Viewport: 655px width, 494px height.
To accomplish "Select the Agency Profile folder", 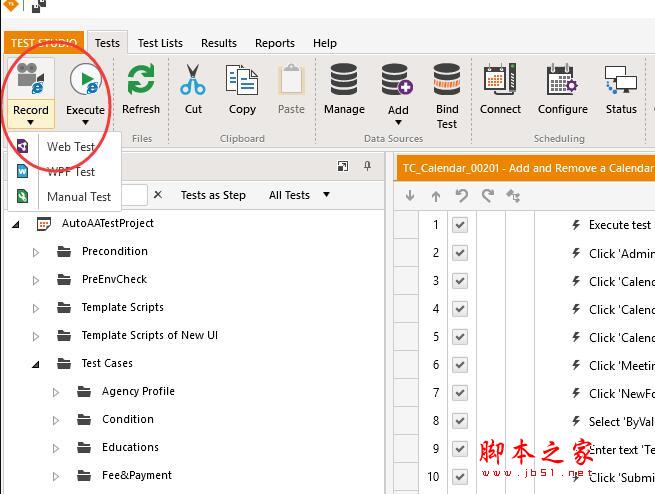I will [x=138, y=391].
